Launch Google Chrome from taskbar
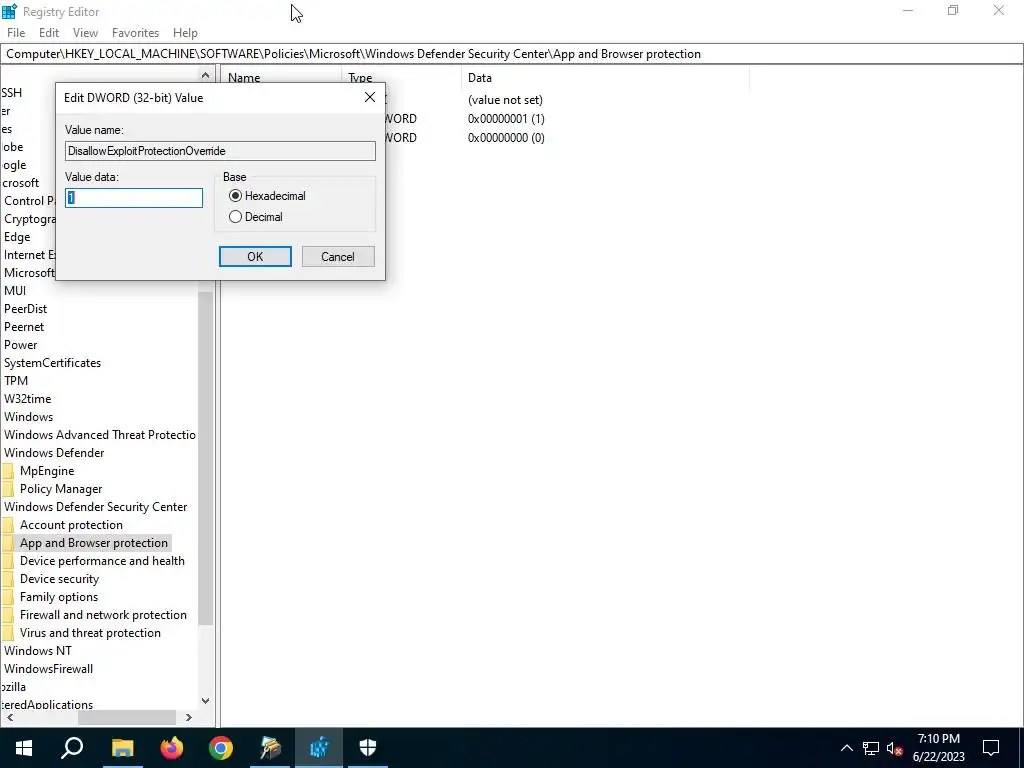This screenshot has height=768, width=1024. pos(221,748)
